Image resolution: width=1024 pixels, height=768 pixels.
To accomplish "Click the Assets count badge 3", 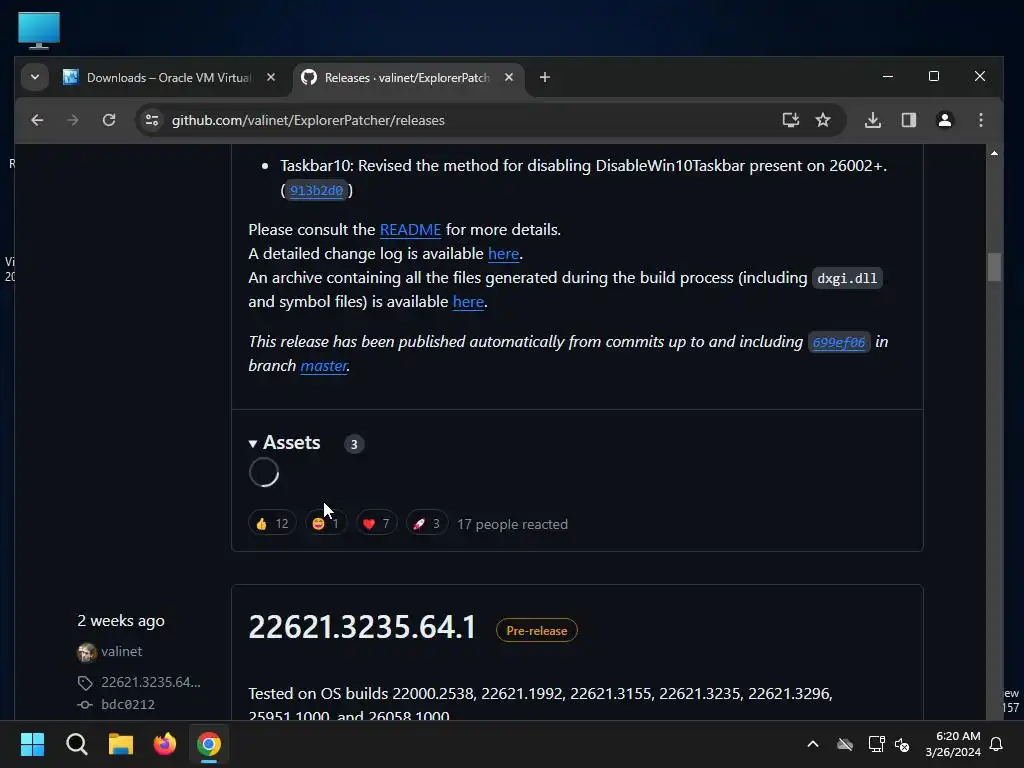I will coord(354,444).
